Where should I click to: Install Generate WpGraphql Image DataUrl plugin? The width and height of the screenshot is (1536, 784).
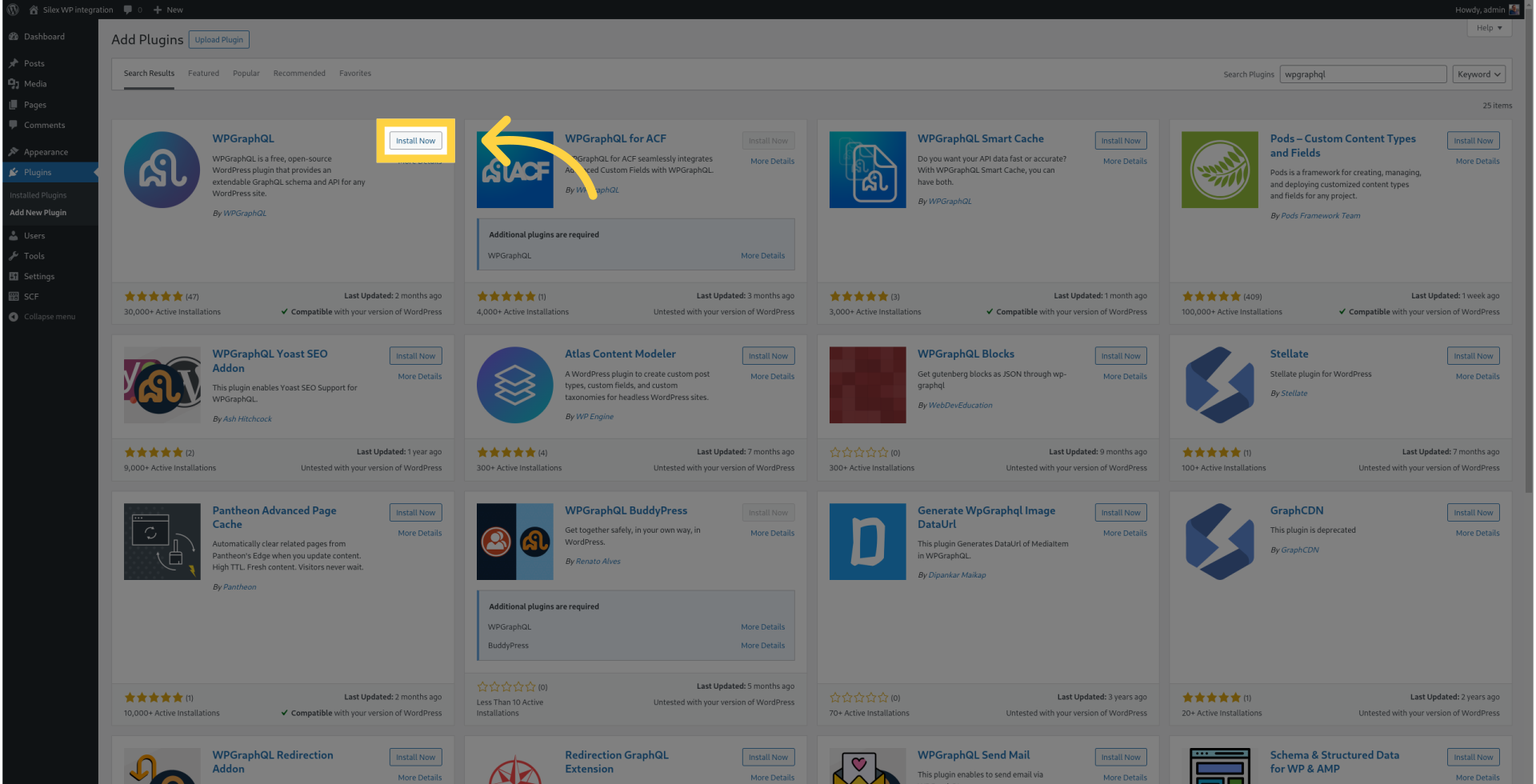(1120, 513)
